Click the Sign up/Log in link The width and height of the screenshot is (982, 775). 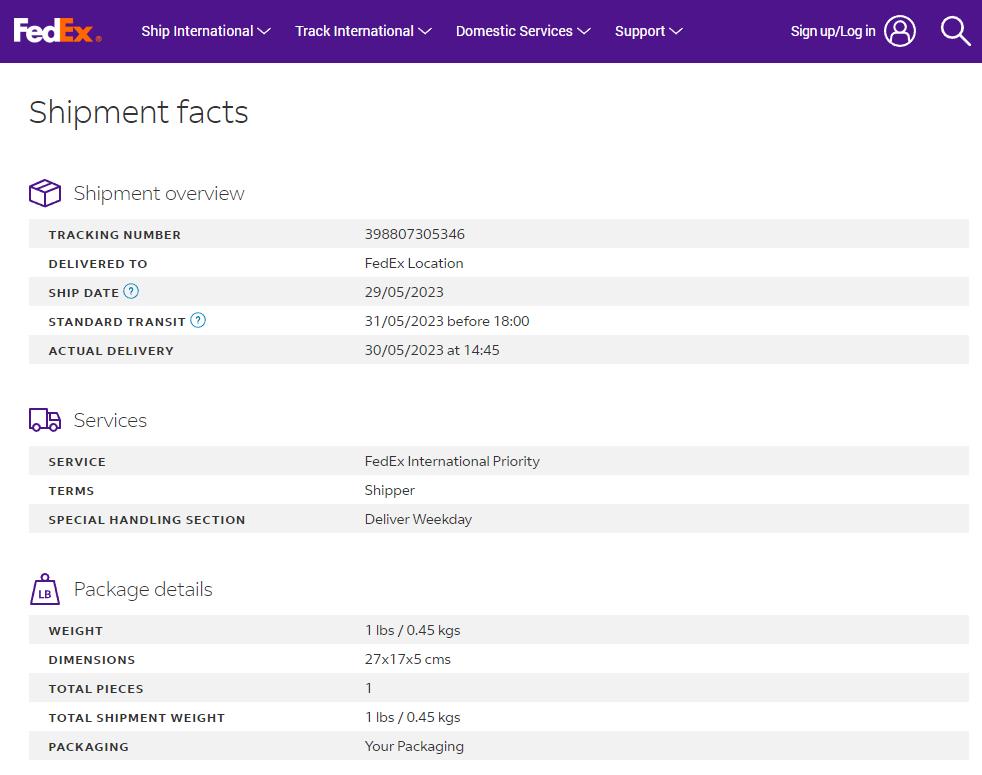[x=833, y=31]
